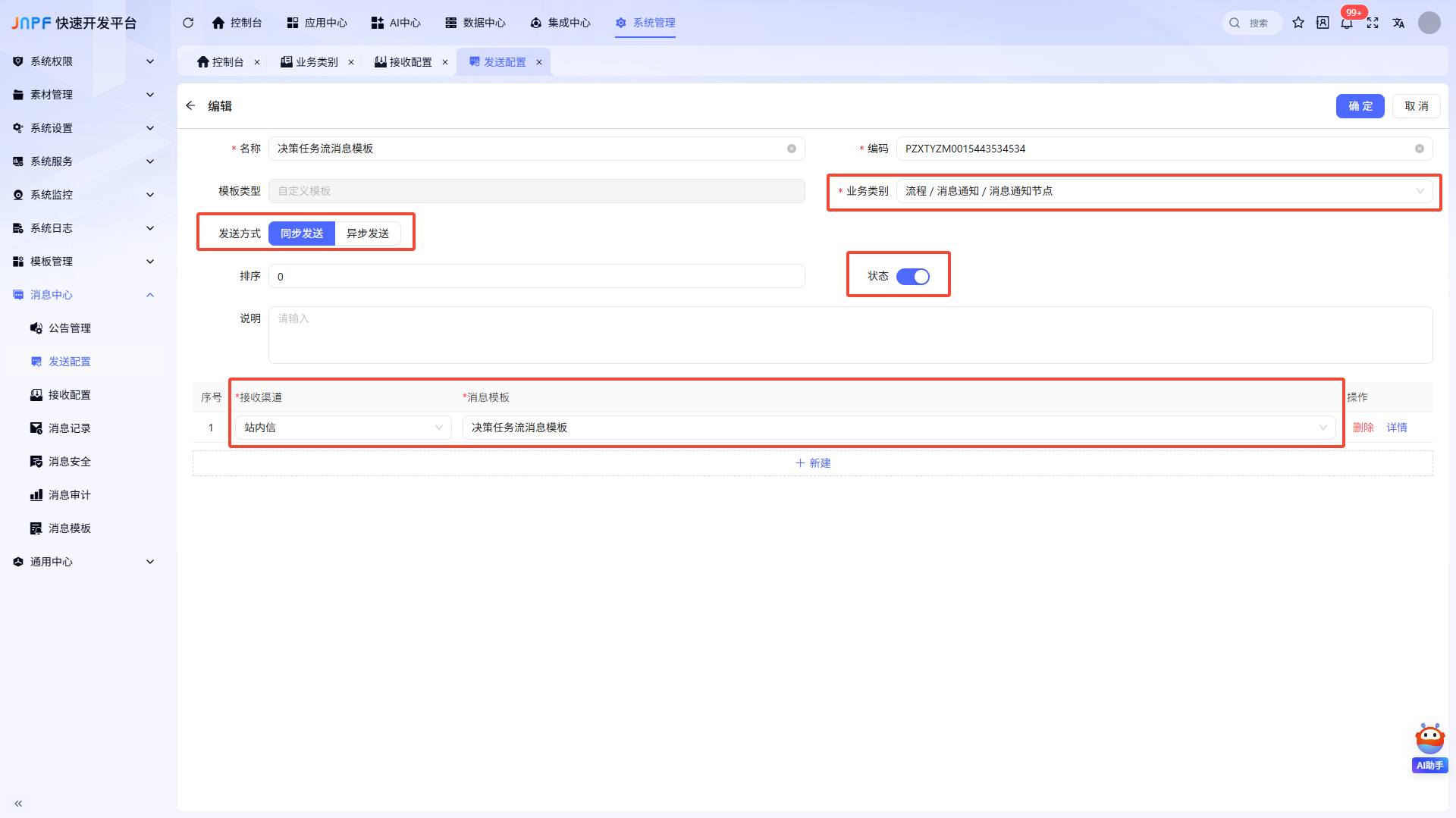Select 异步发送 send mode
Viewport: 1456px width, 818px height.
pyautogui.click(x=368, y=233)
